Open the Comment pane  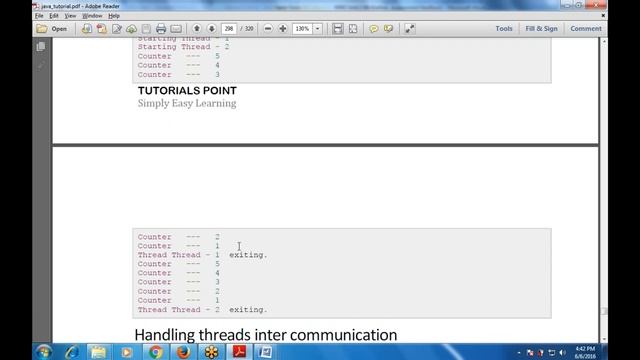click(x=586, y=29)
